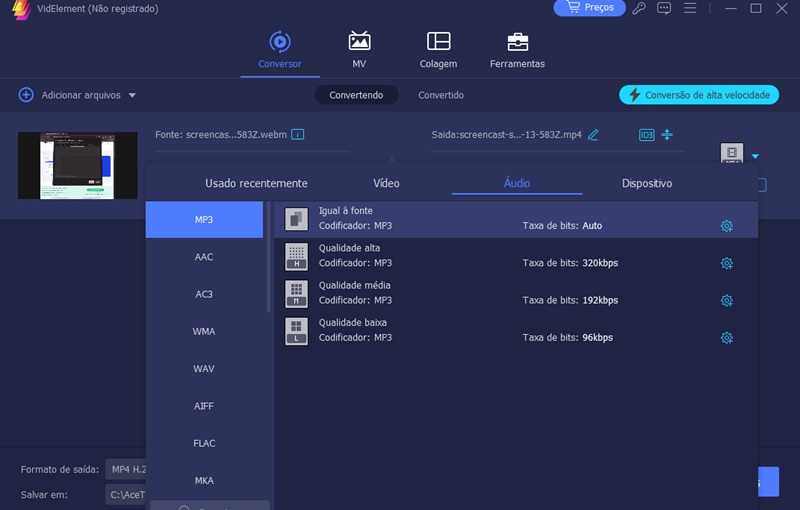Screen dimensions: 800x510
Task: Click the plus icon to add files
Action: pyautogui.click(x=26, y=95)
